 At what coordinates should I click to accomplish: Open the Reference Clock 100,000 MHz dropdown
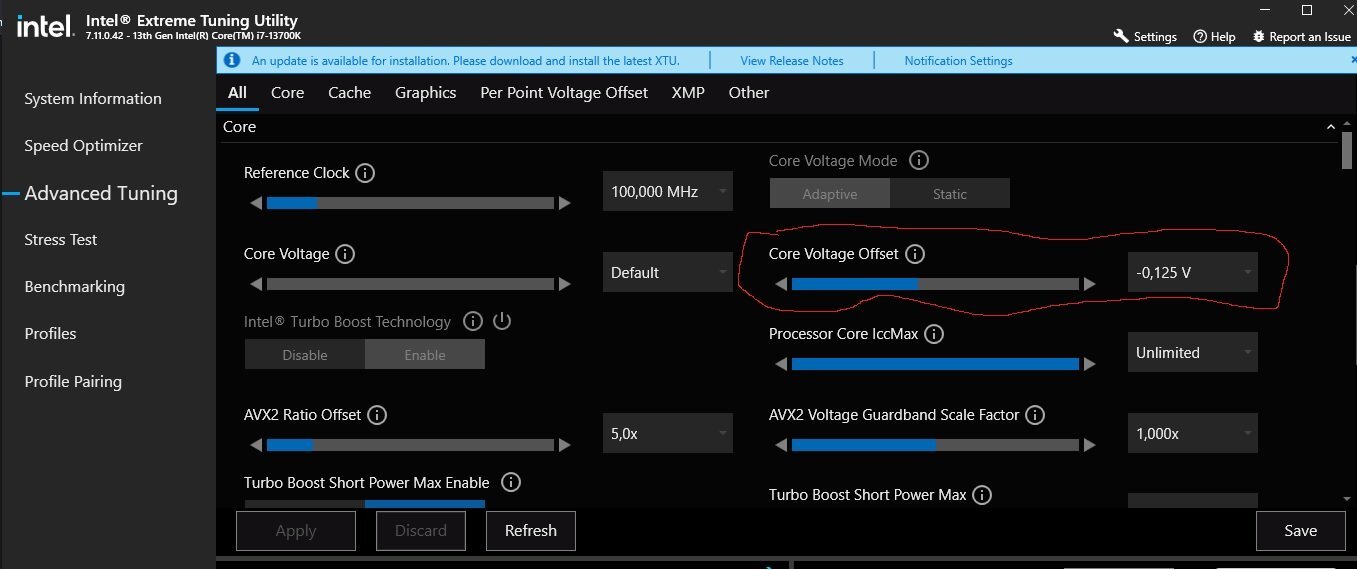(668, 191)
